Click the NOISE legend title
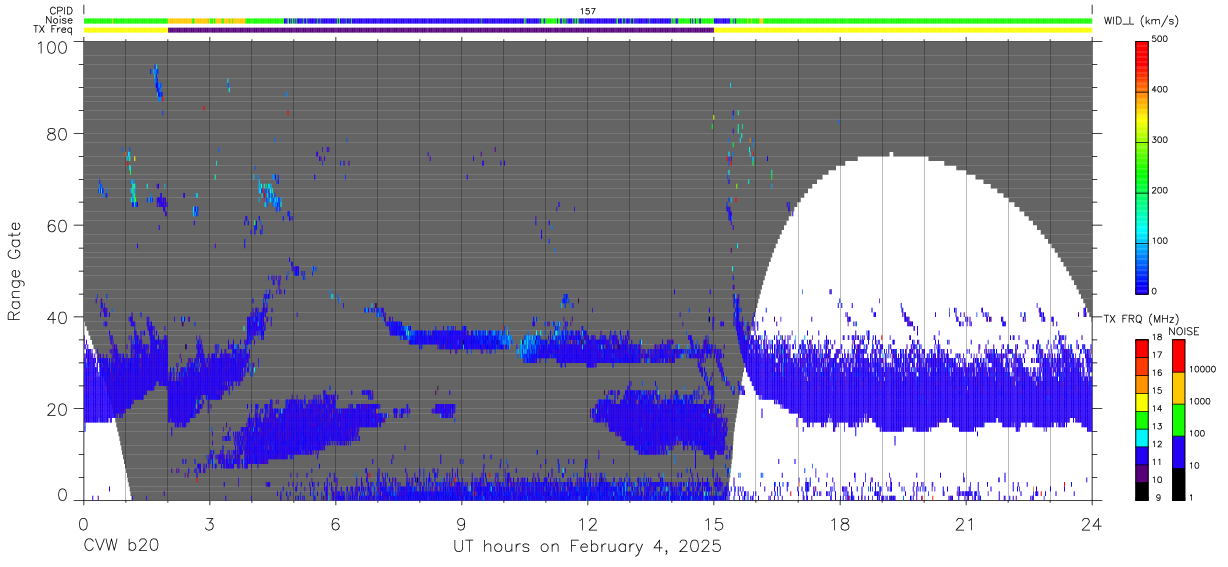This screenshot has height=567, width=1228. [1184, 331]
